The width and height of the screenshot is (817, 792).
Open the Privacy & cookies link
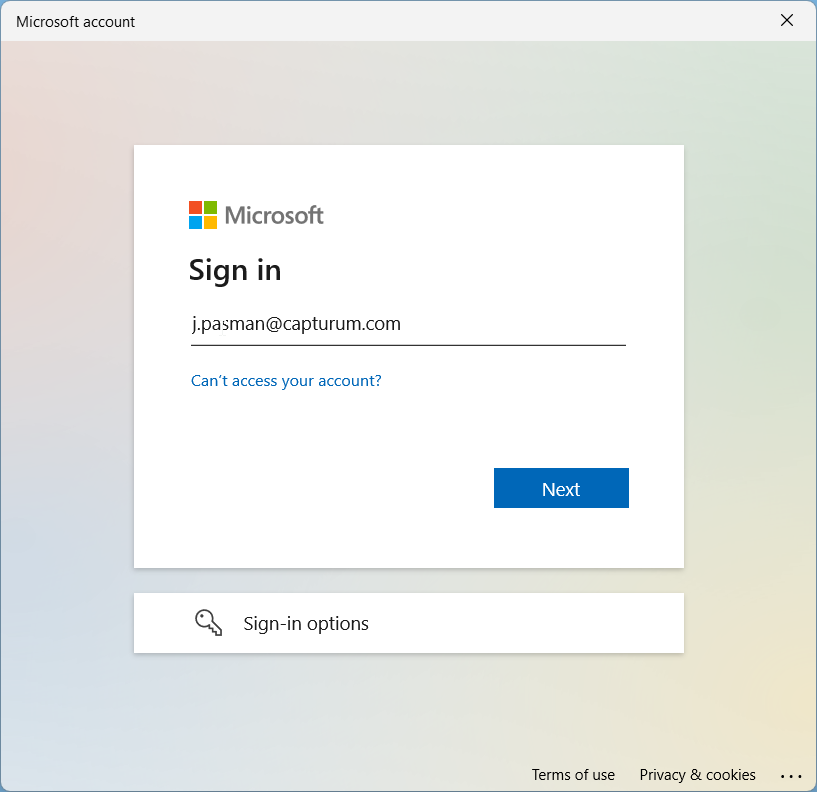tap(697, 775)
